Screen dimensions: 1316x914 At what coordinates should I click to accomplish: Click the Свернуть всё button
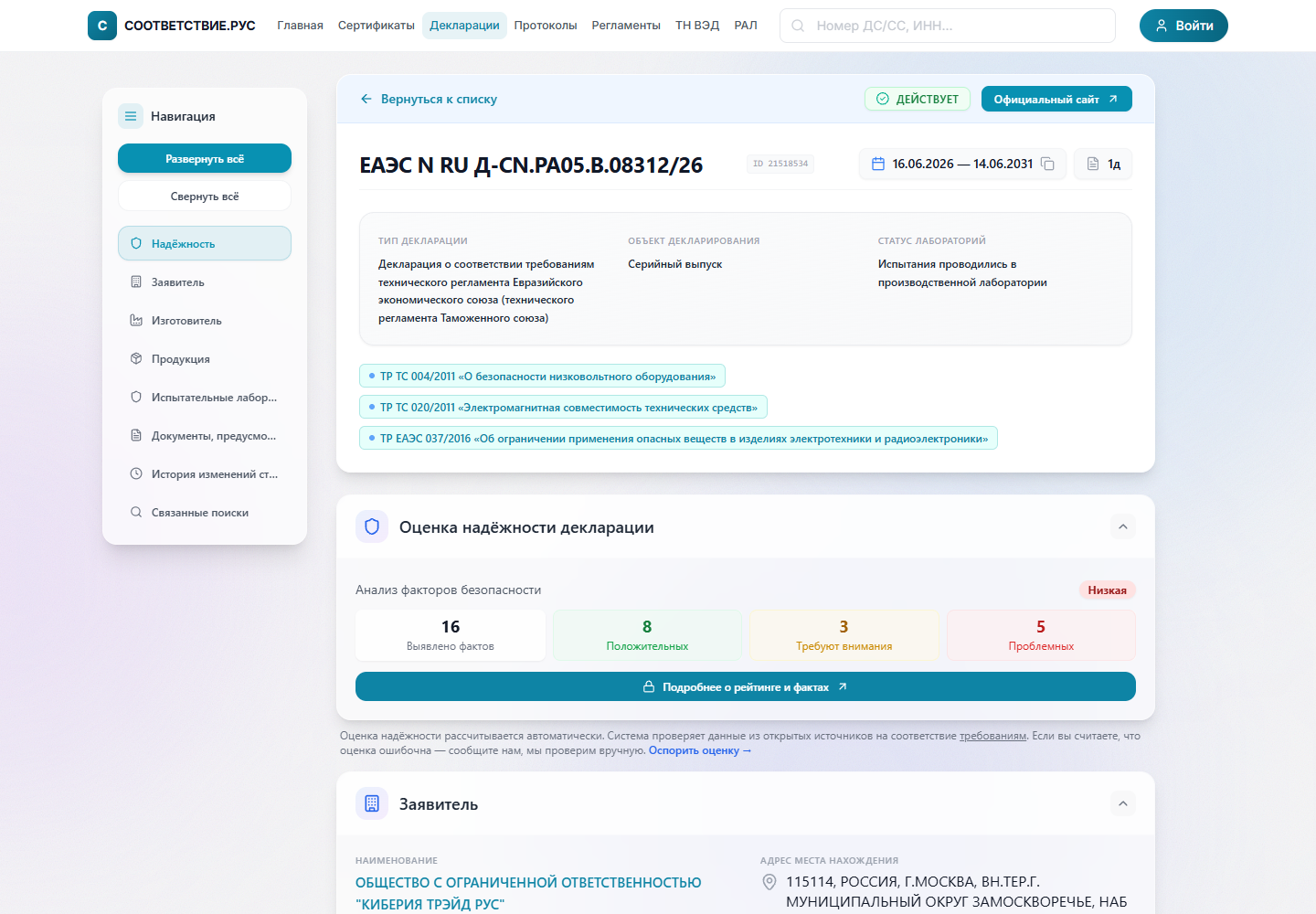205,196
